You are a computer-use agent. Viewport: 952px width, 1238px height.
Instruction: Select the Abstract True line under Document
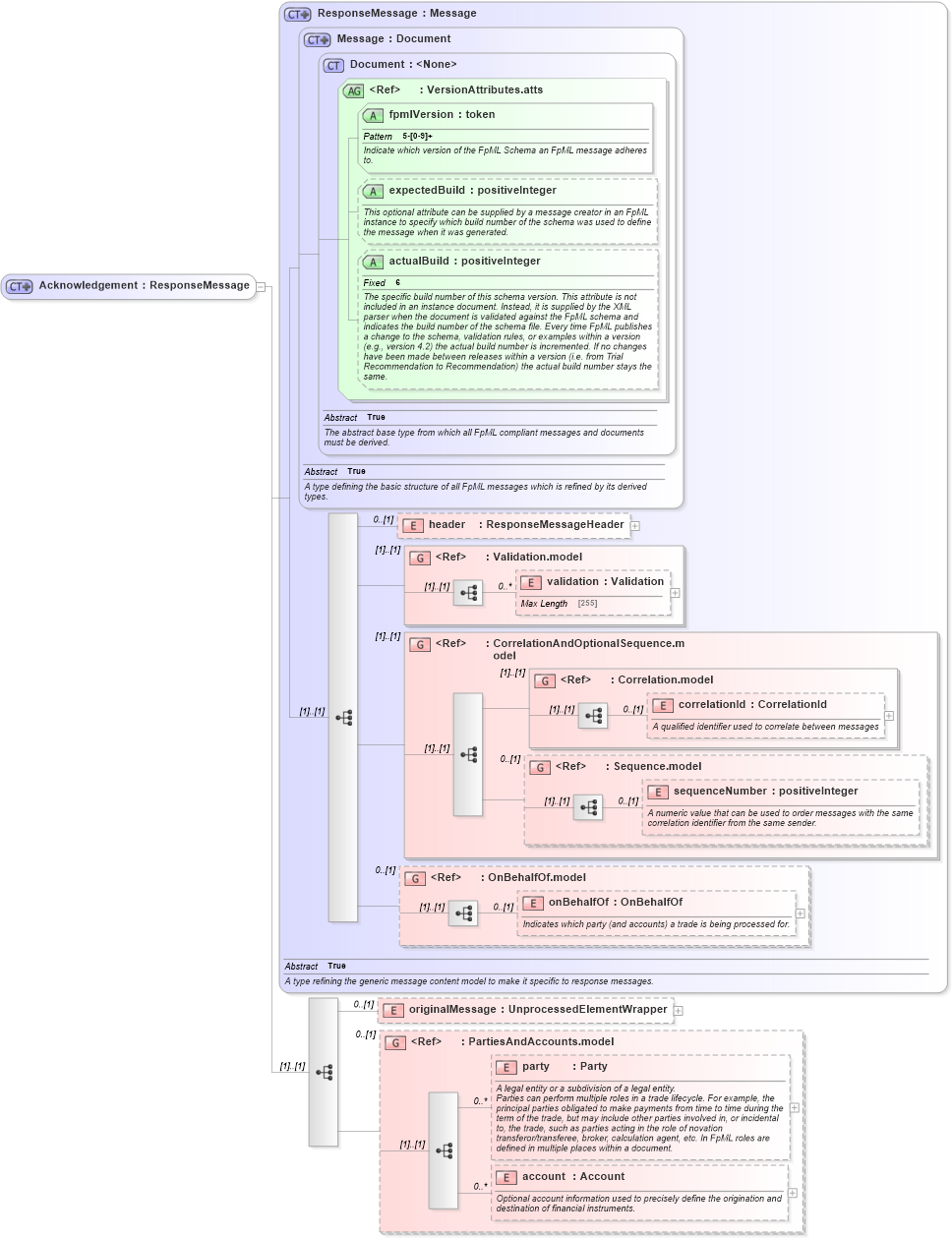pyautogui.click(x=355, y=418)
